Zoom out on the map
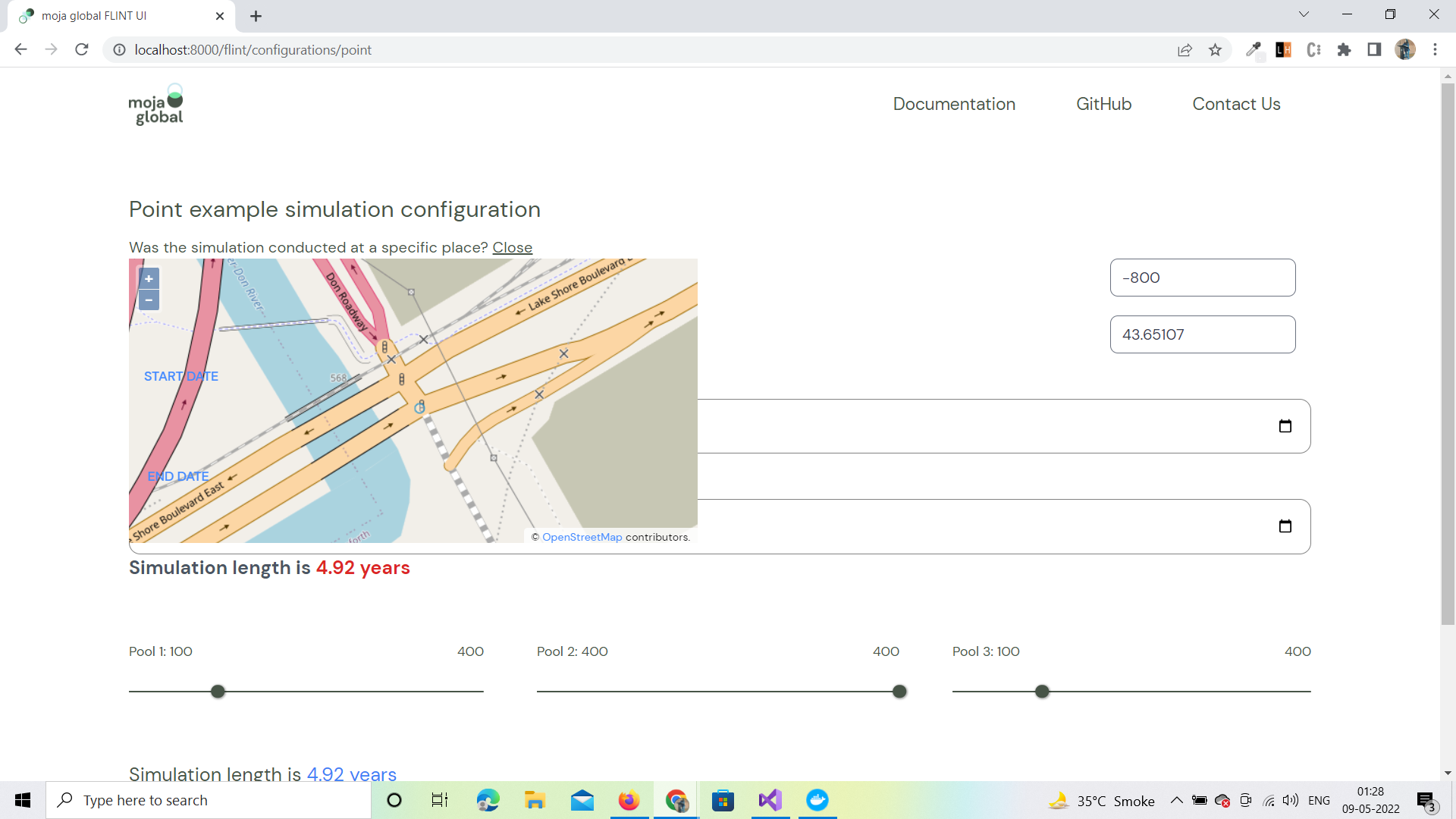 148,300
